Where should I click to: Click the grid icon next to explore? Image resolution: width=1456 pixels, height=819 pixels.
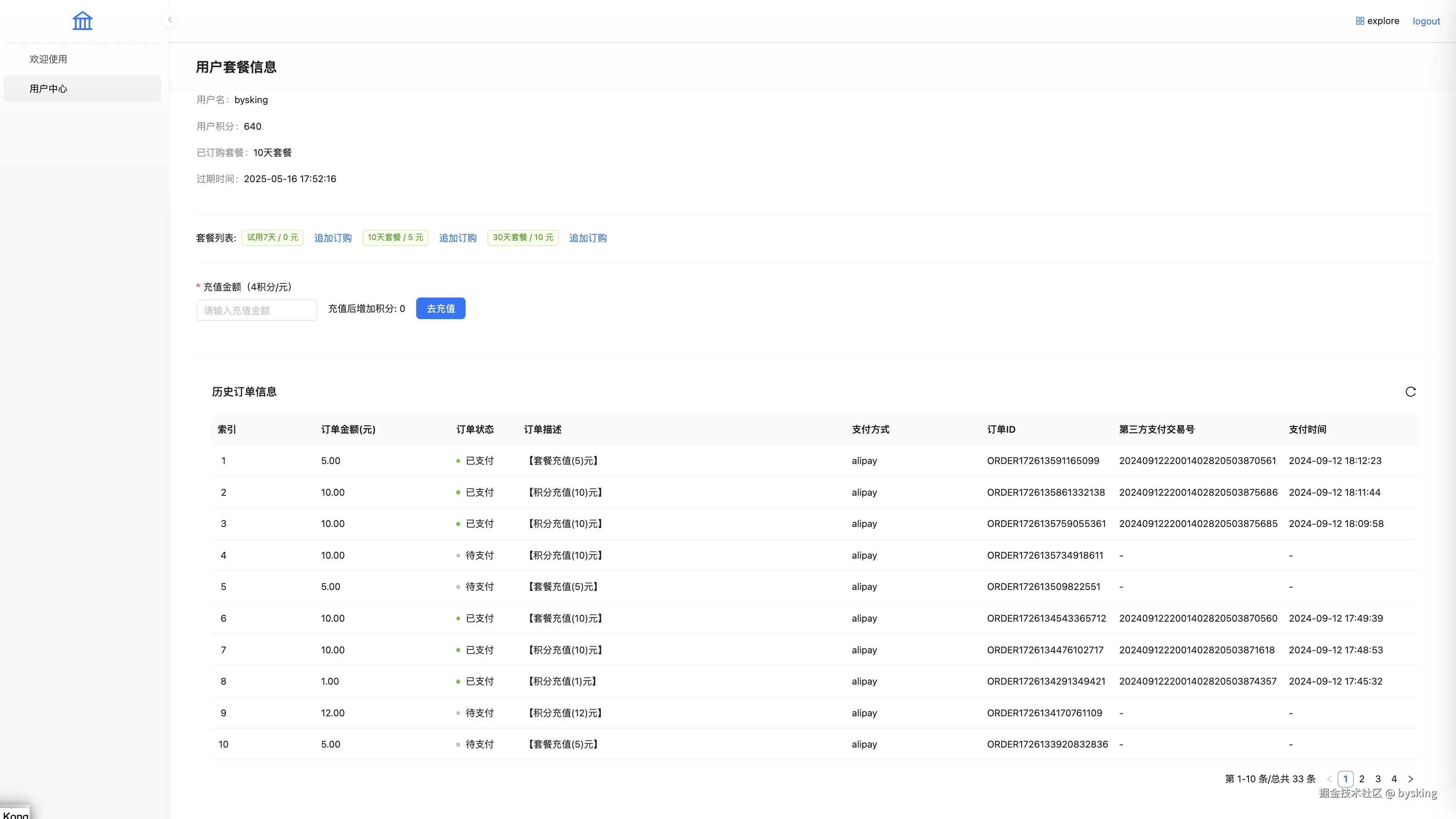(x=1359, y=20)
